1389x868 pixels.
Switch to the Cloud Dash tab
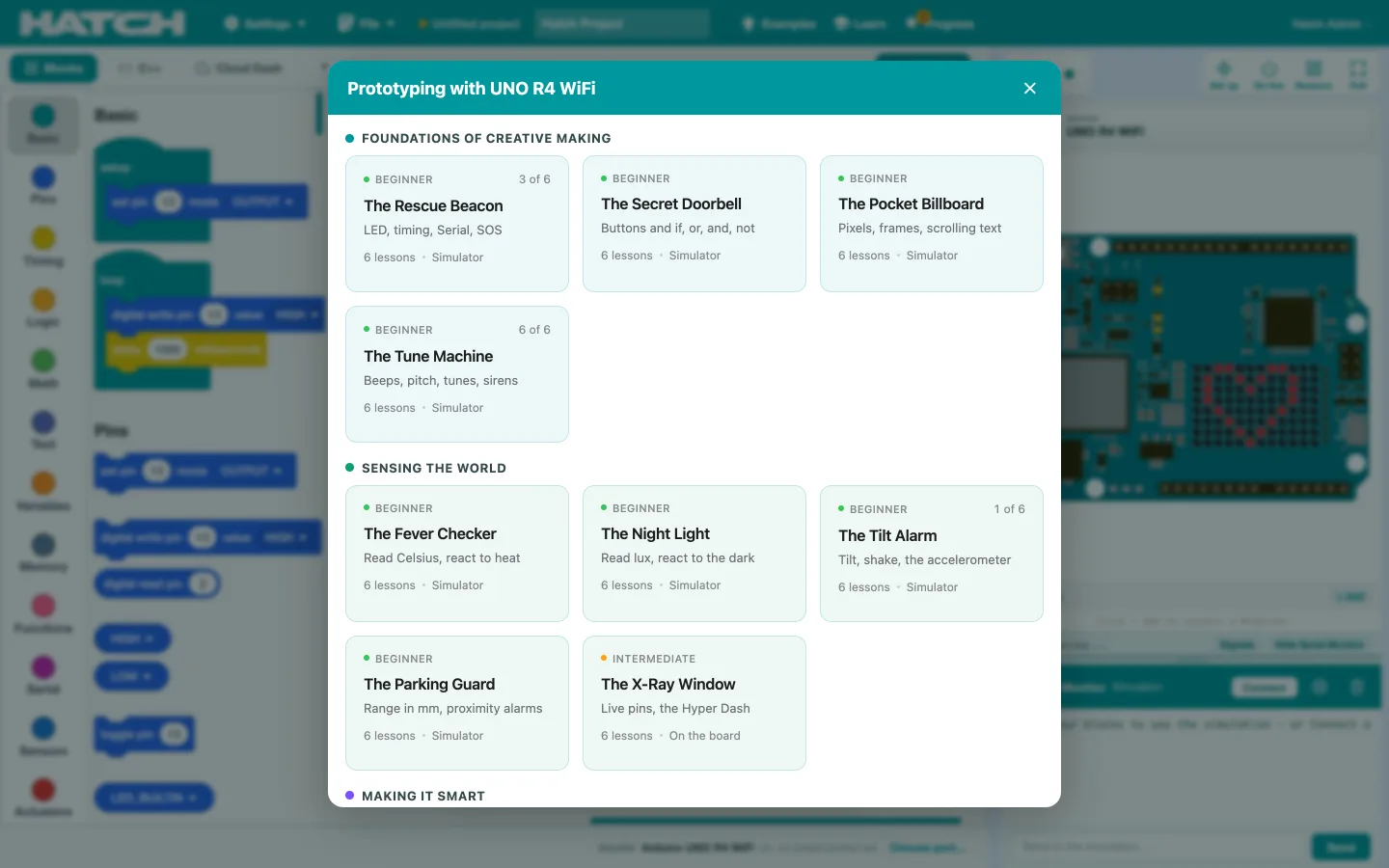click(x=238, y=68)
